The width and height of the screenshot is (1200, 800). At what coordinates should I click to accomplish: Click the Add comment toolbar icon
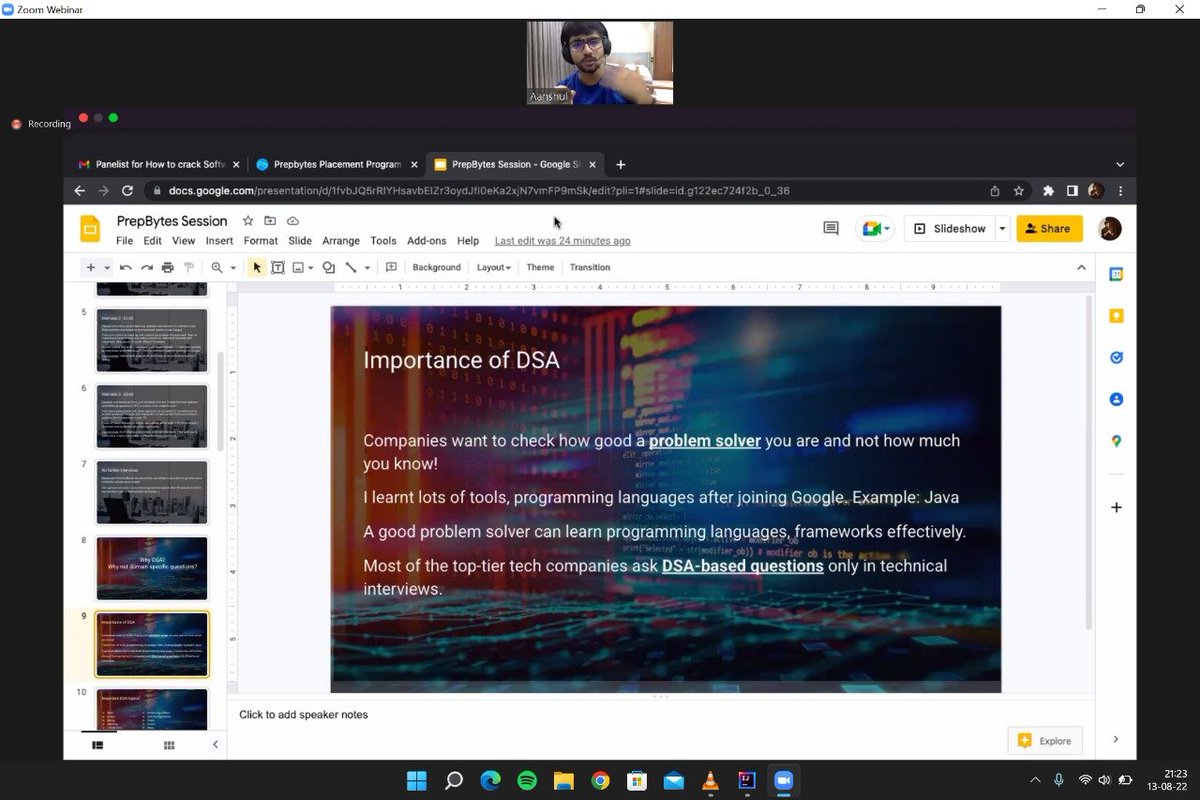391,267
